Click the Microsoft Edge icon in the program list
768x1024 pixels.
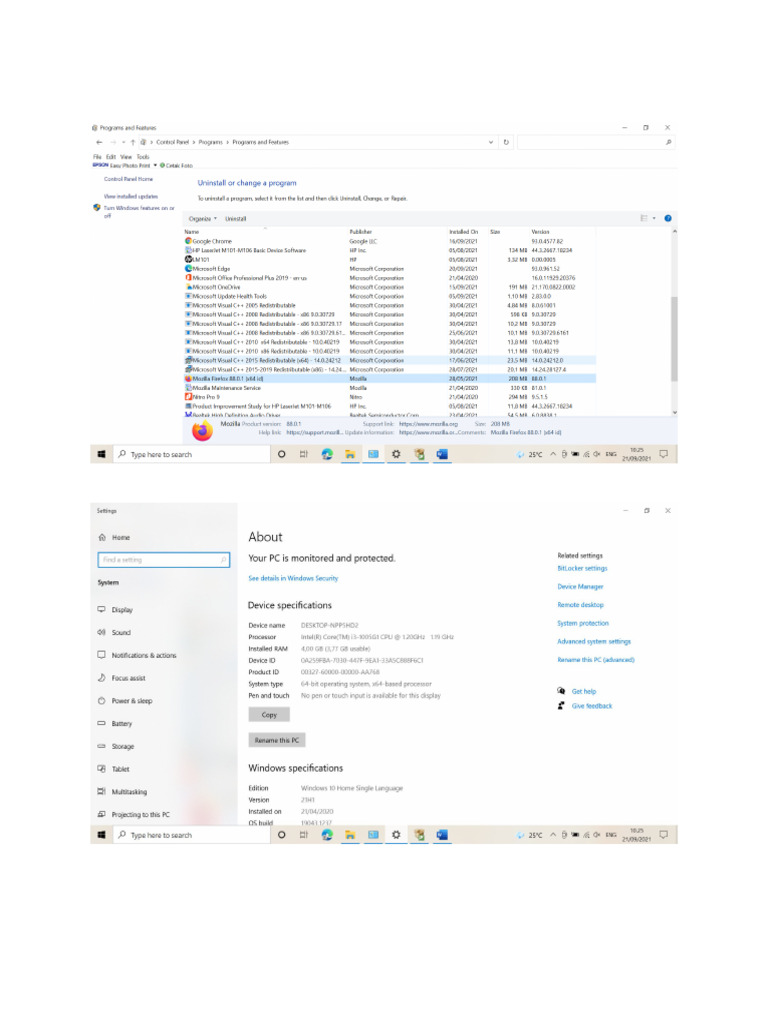pos(188,268)
